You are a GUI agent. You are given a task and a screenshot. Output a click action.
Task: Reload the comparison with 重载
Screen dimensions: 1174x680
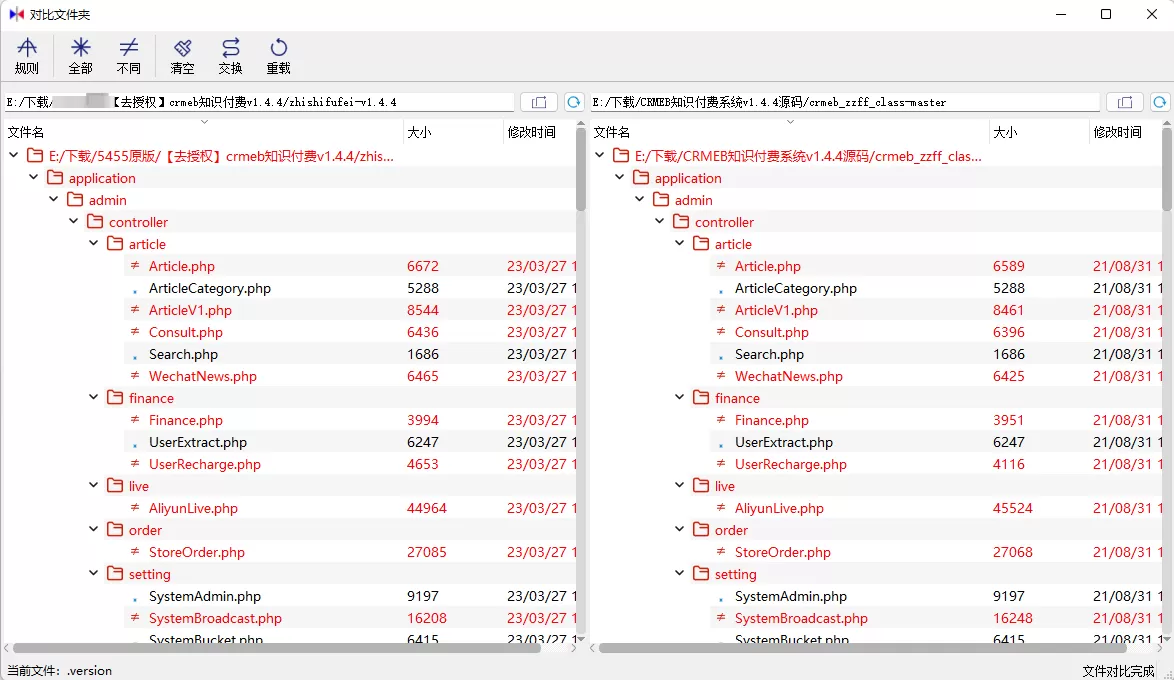[279, 56]
